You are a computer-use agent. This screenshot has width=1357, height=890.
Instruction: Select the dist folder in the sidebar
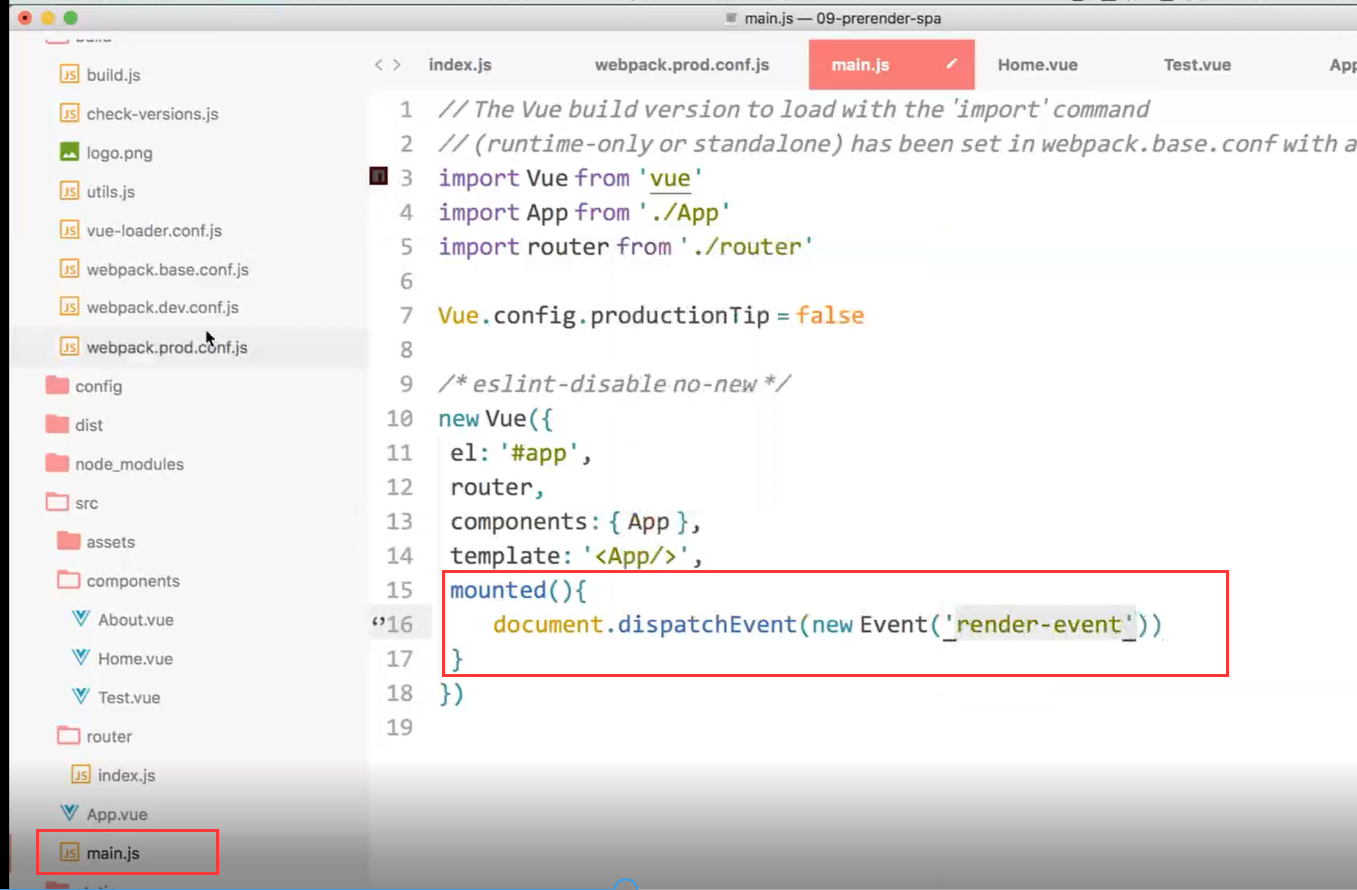pos(90,424)
